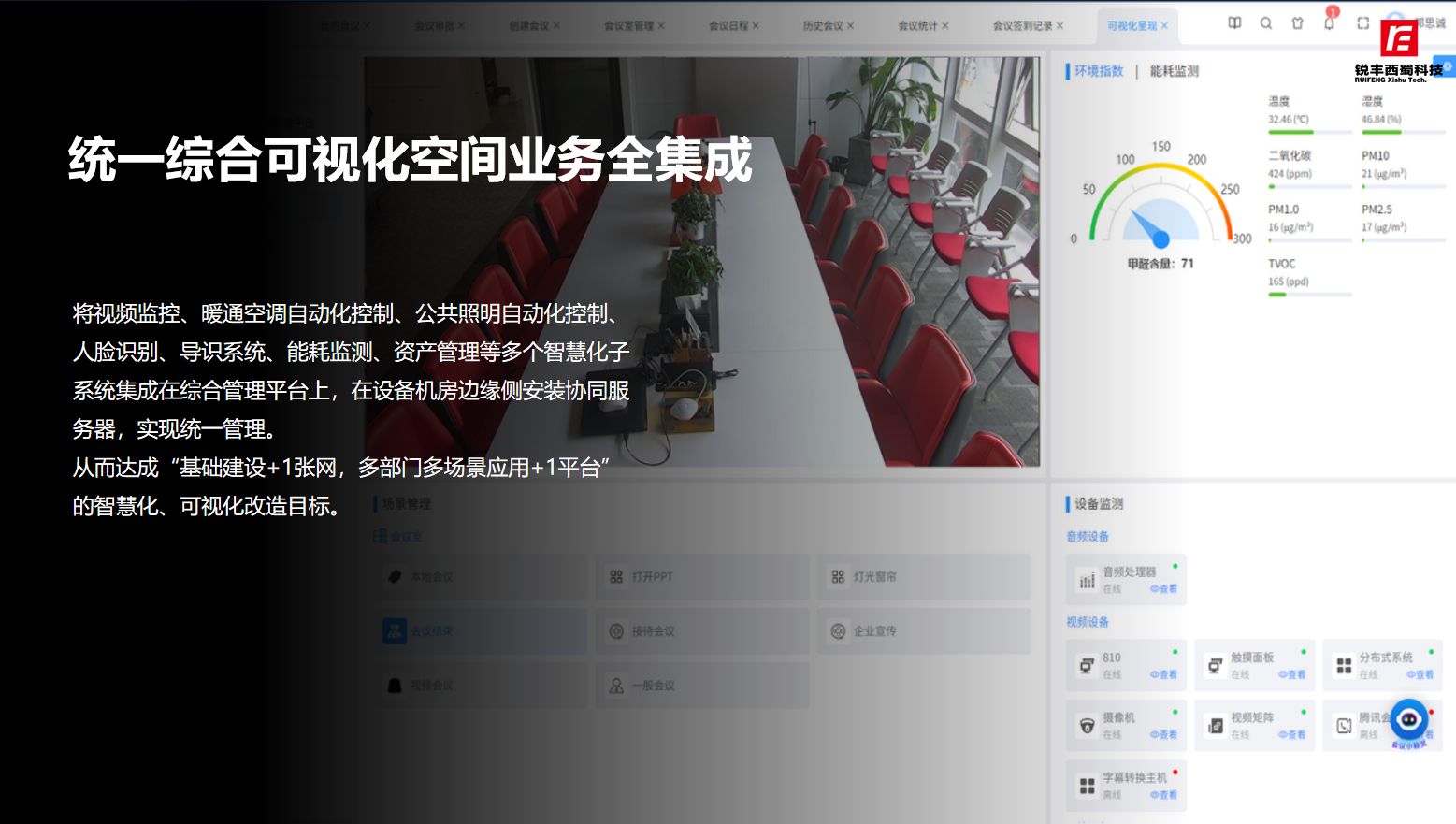Click the 音频处理器 equalizer icon
This screenshot has height=824, width=1456.
point(1087,581)
